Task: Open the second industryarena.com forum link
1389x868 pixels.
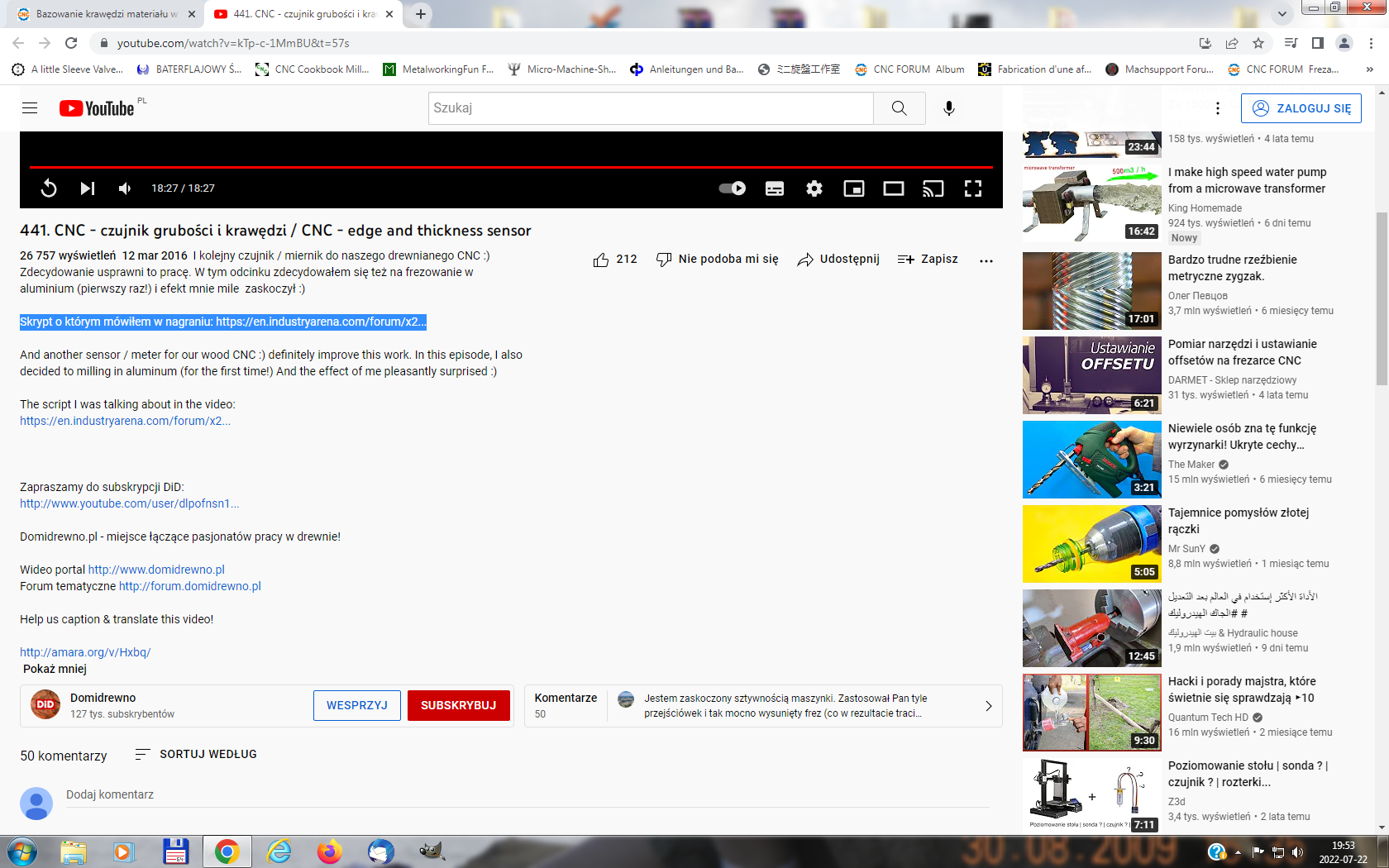Action: tap(125, 421)
